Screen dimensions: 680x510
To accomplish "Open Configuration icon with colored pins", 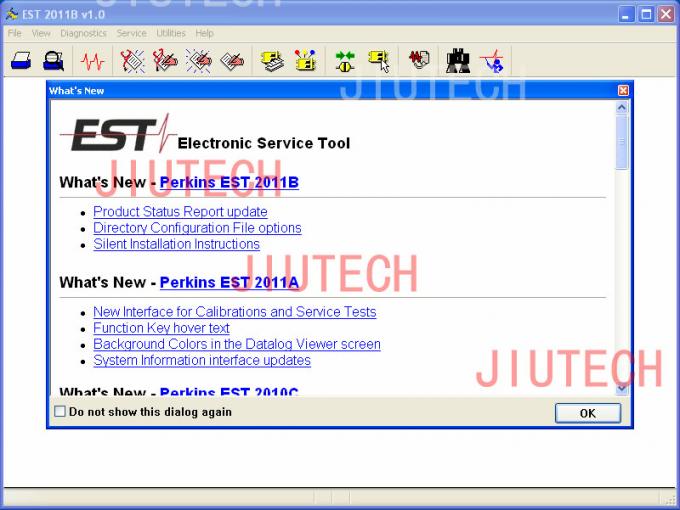I will point(305,61).
